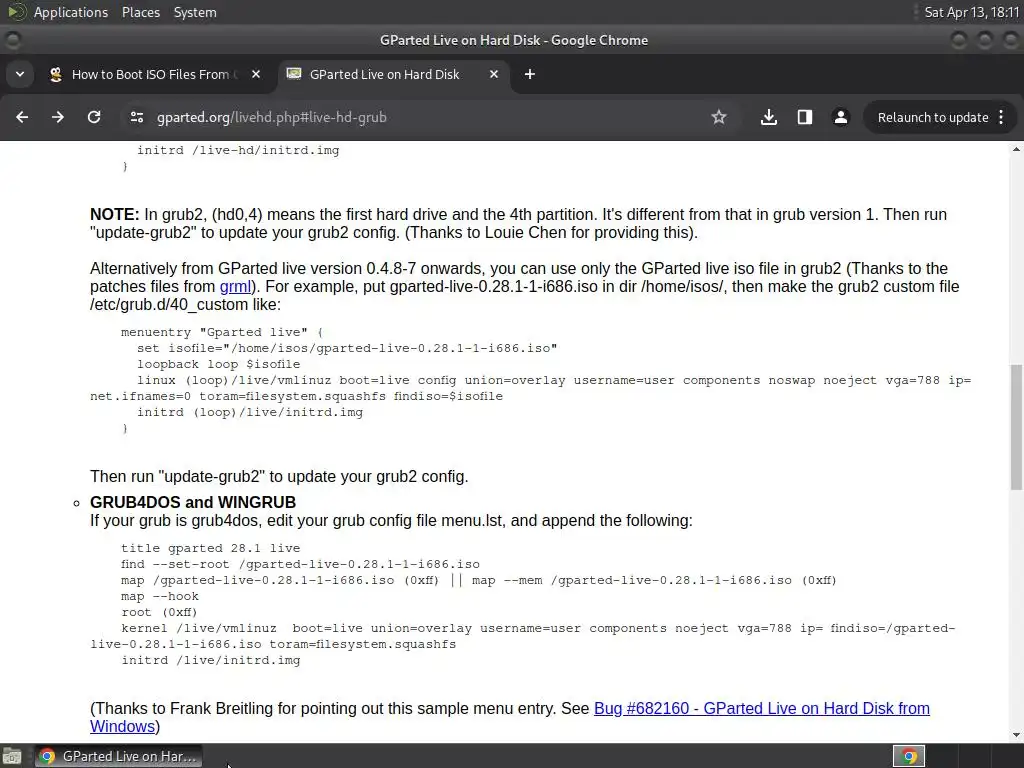Click the Chrome workspace icon in bottom panel
This screenshot has width=1024, height=768.
pos(908,756)
